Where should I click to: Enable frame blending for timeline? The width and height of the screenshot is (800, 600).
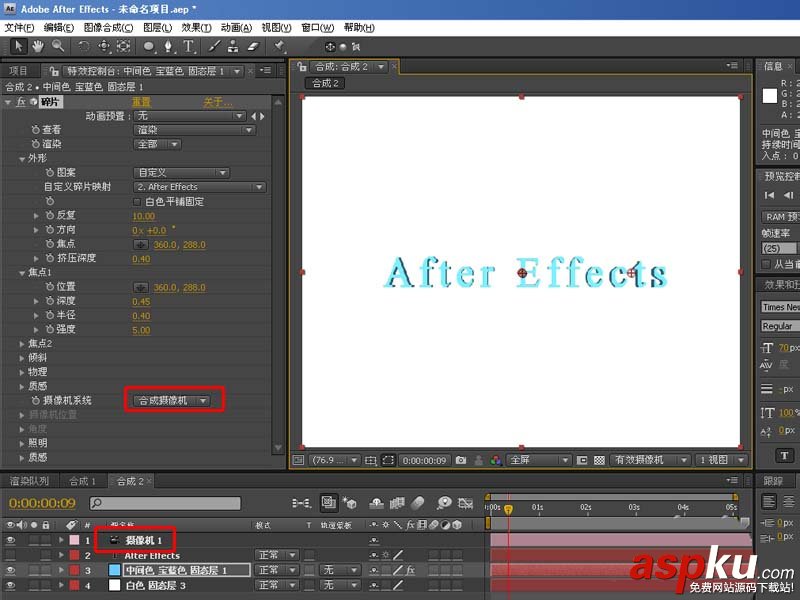pos(397,503)
